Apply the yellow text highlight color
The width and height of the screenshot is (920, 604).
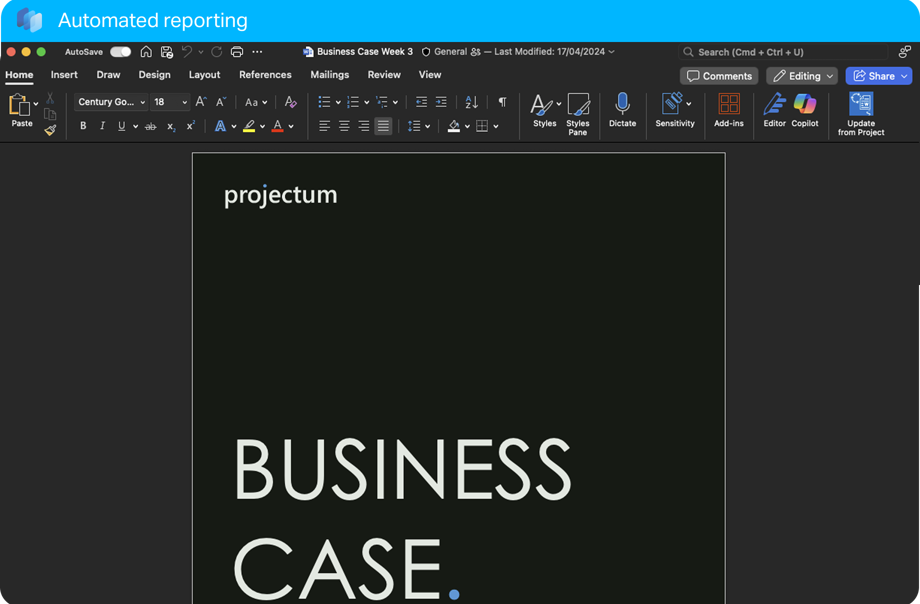[x=249, y=126]
